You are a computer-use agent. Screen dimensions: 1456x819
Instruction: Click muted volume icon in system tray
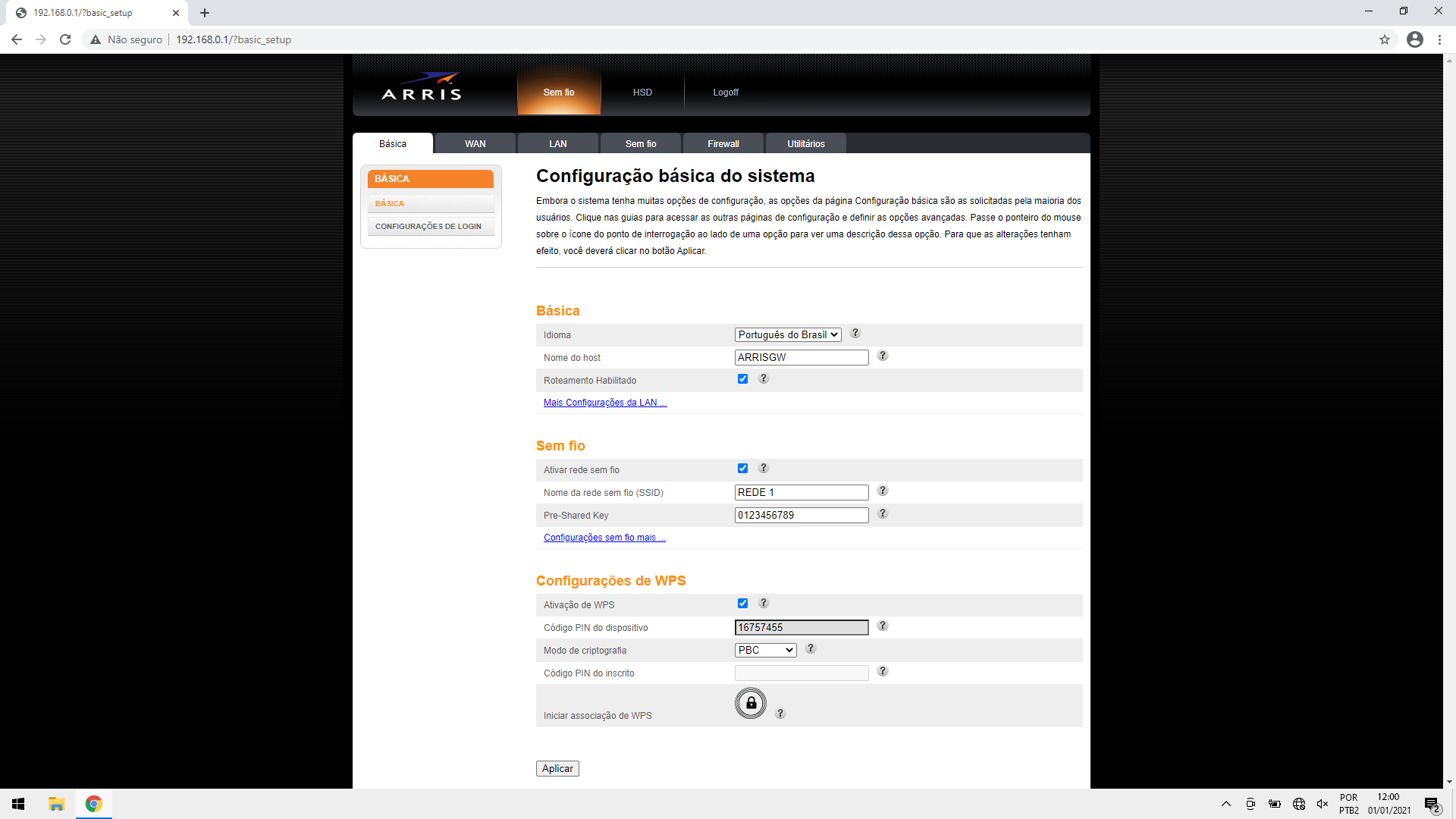pyautogui.click(x=1323, y=804)
